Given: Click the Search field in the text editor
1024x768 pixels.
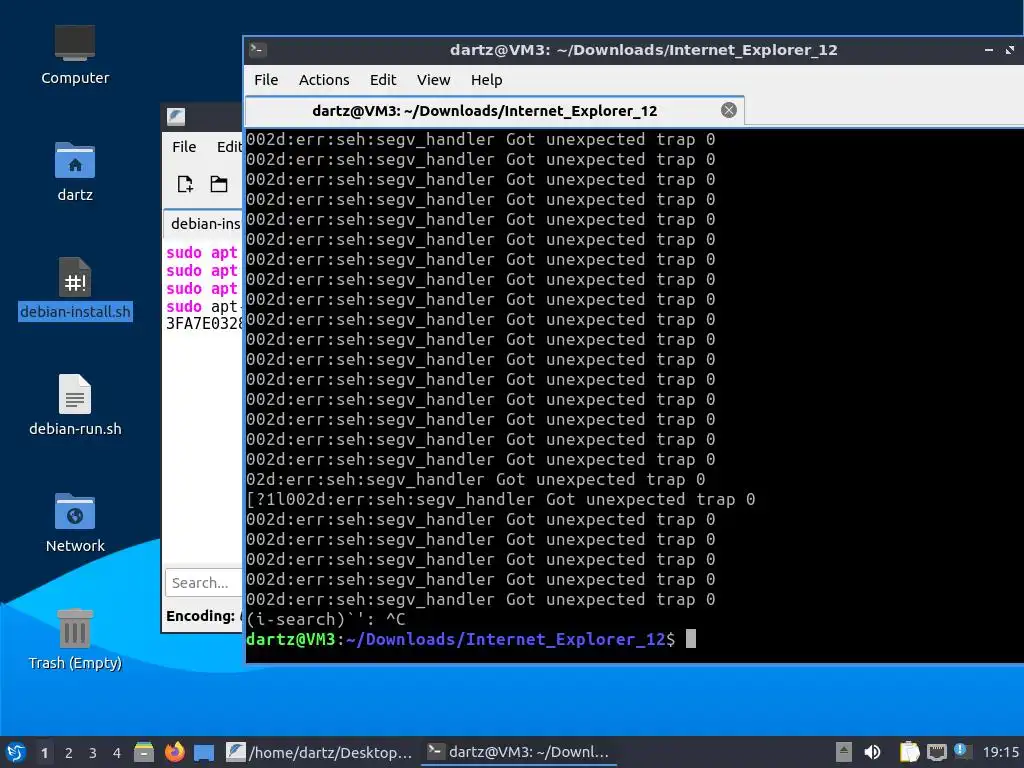Looking at the screenshot, I should click(x=204, y=583).
